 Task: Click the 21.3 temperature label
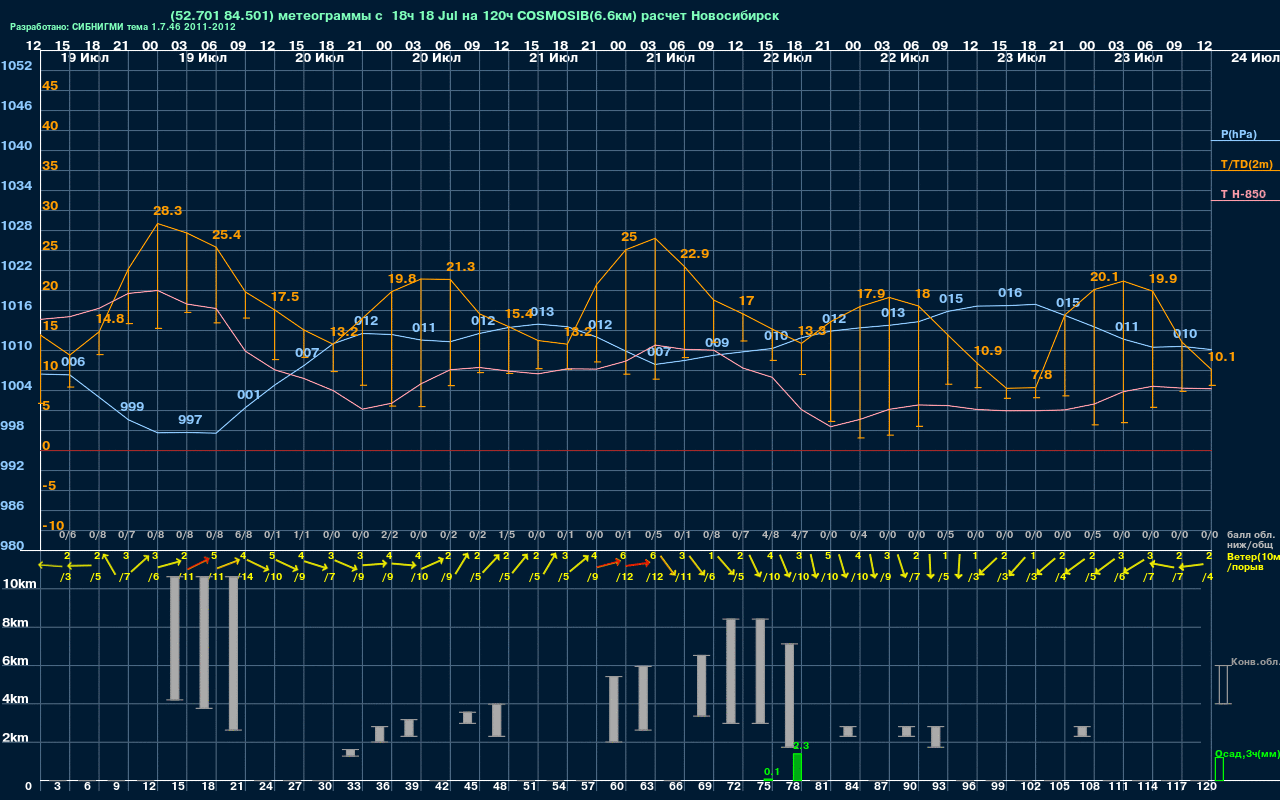pyautogui.click(x=461, y=267)
